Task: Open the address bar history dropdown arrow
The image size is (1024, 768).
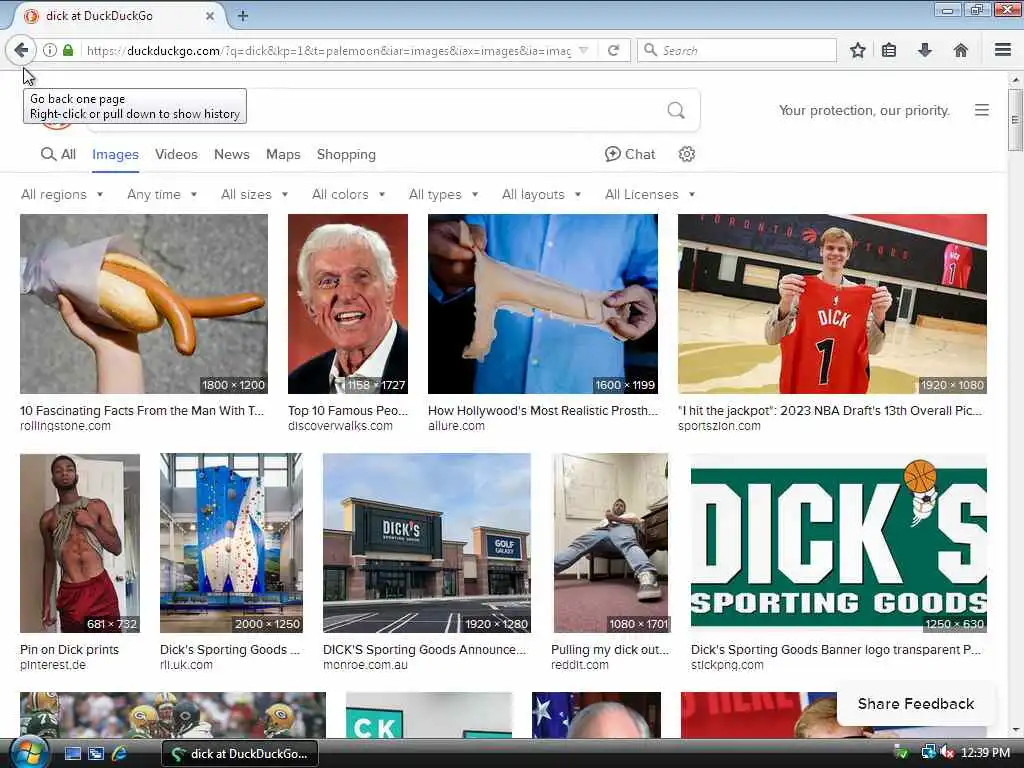Action: tap(584, 50)
